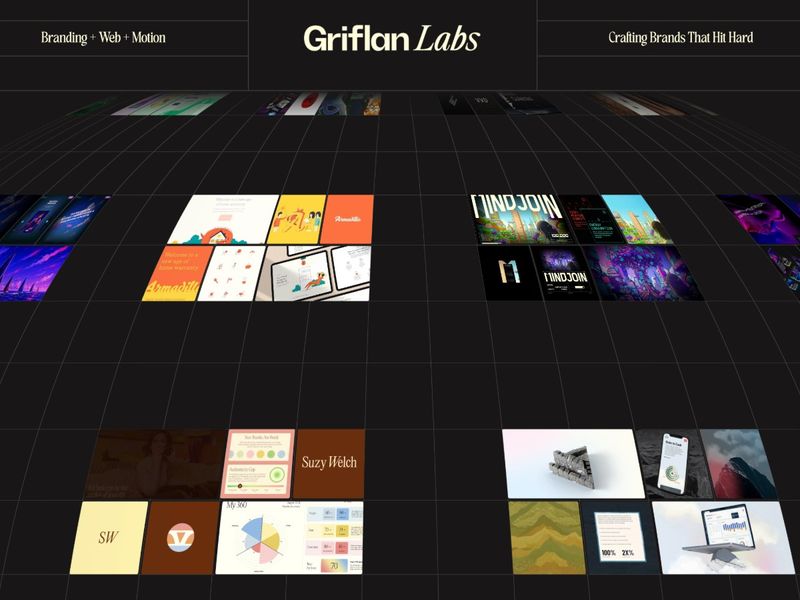Image resolution: width=800 pixels, height=600 pixels.
Task: Click the Griflan Labs logo
Action: (x=392, y=38)
